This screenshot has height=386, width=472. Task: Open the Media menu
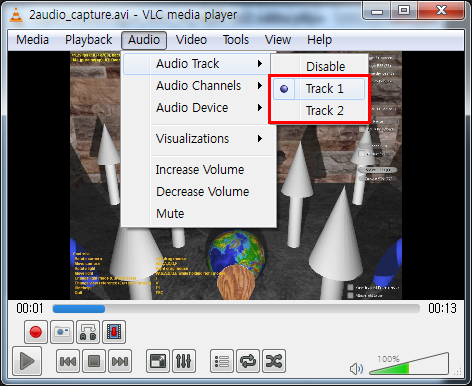pos(33,40)
